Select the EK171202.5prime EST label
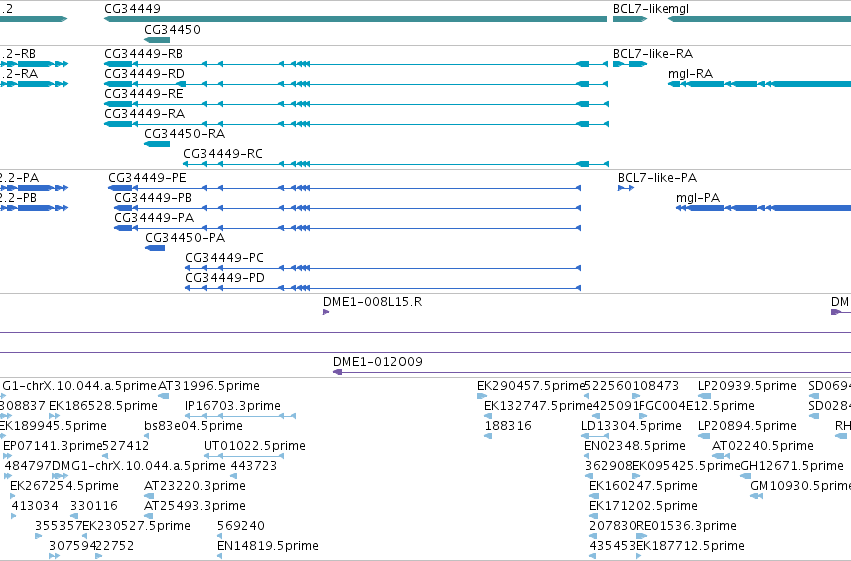 [x=643, y=506]
